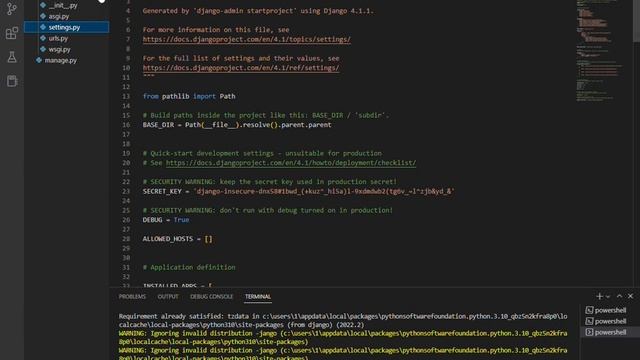The height and width of the screenshot is (360, 640).
Task: Click the Python file icon beside manage.py
Action: [39, 60]
